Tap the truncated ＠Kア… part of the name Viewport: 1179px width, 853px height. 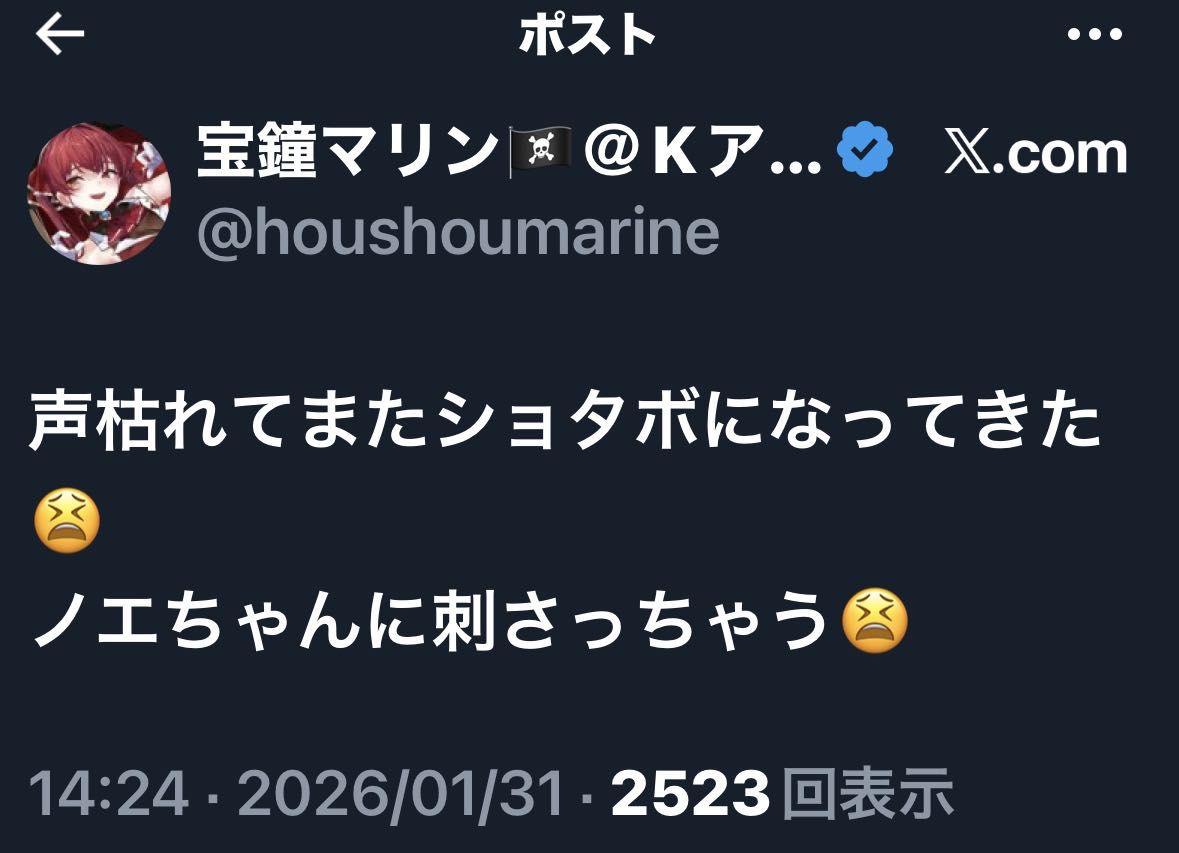coord(702,150)
